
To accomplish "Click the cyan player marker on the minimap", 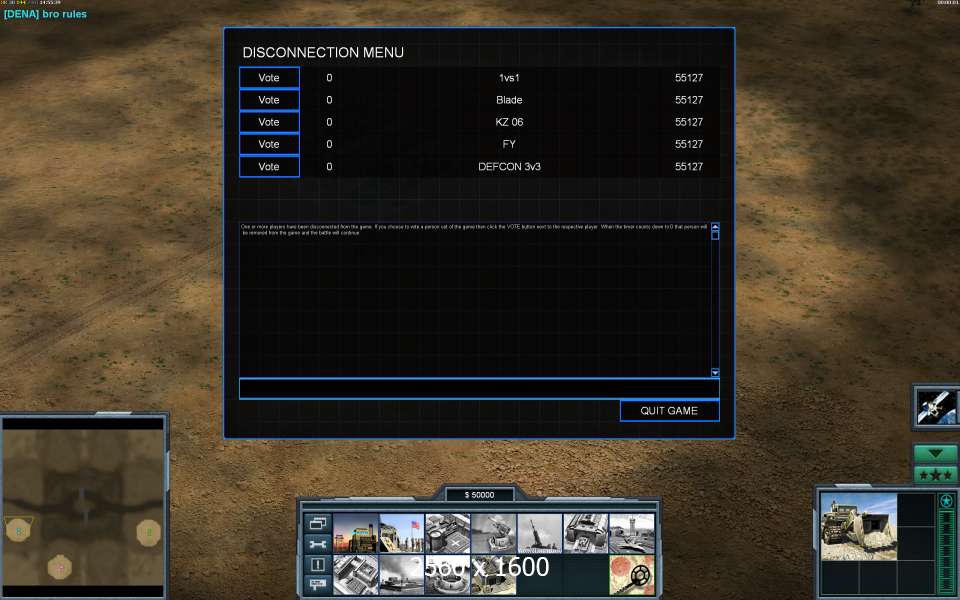I will click(18, 530).
